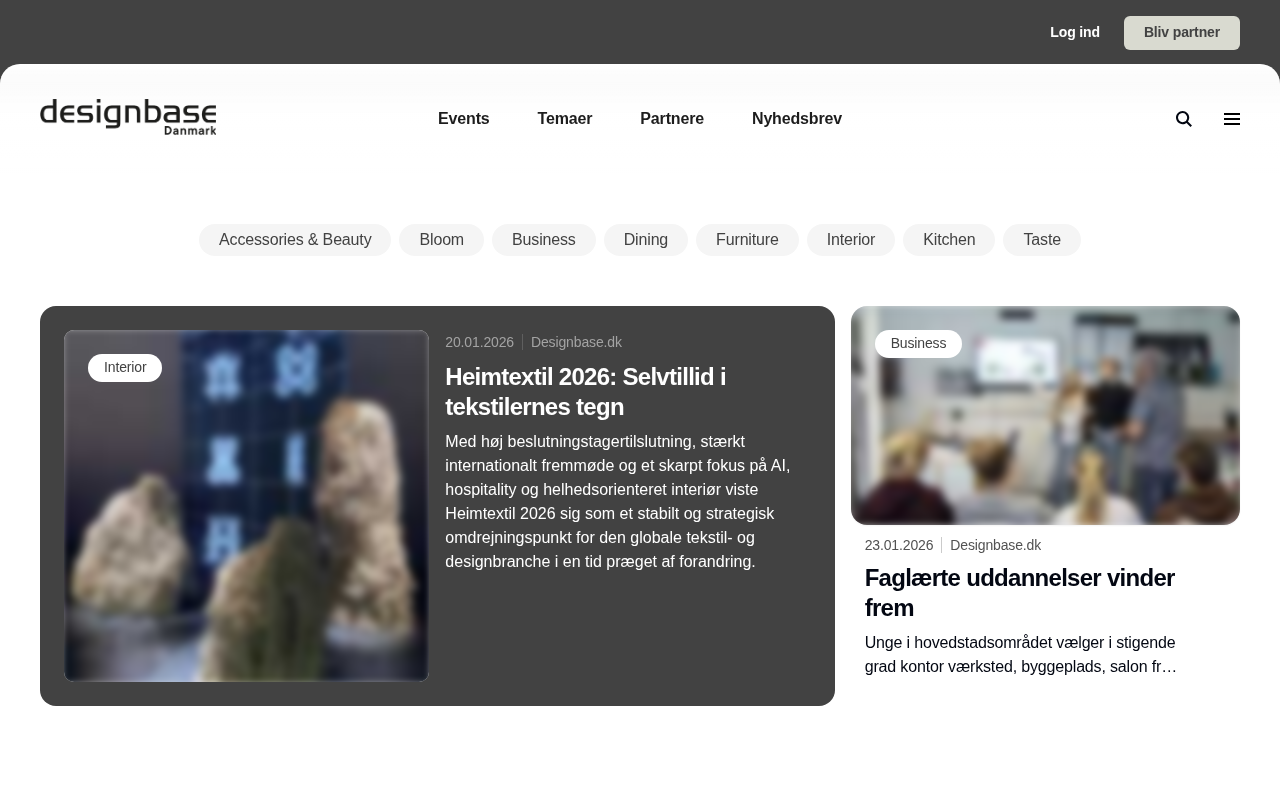This screenshot has height=800, width=1280.
Task: Open the Heimtextil 2026 article headline
Action: (x=586, y=392)
